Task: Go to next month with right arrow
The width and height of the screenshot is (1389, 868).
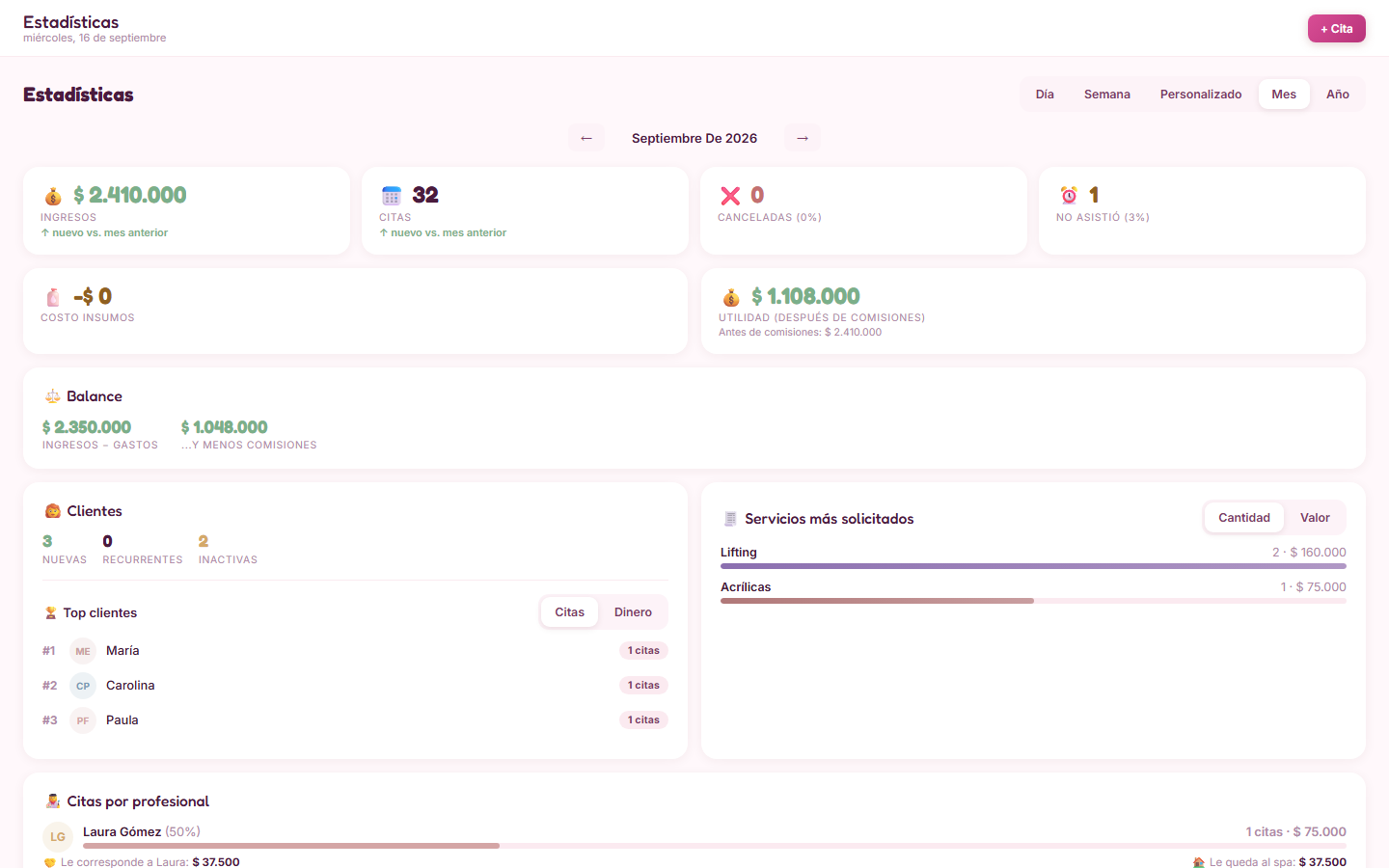Action: click(x=803, y=138)
